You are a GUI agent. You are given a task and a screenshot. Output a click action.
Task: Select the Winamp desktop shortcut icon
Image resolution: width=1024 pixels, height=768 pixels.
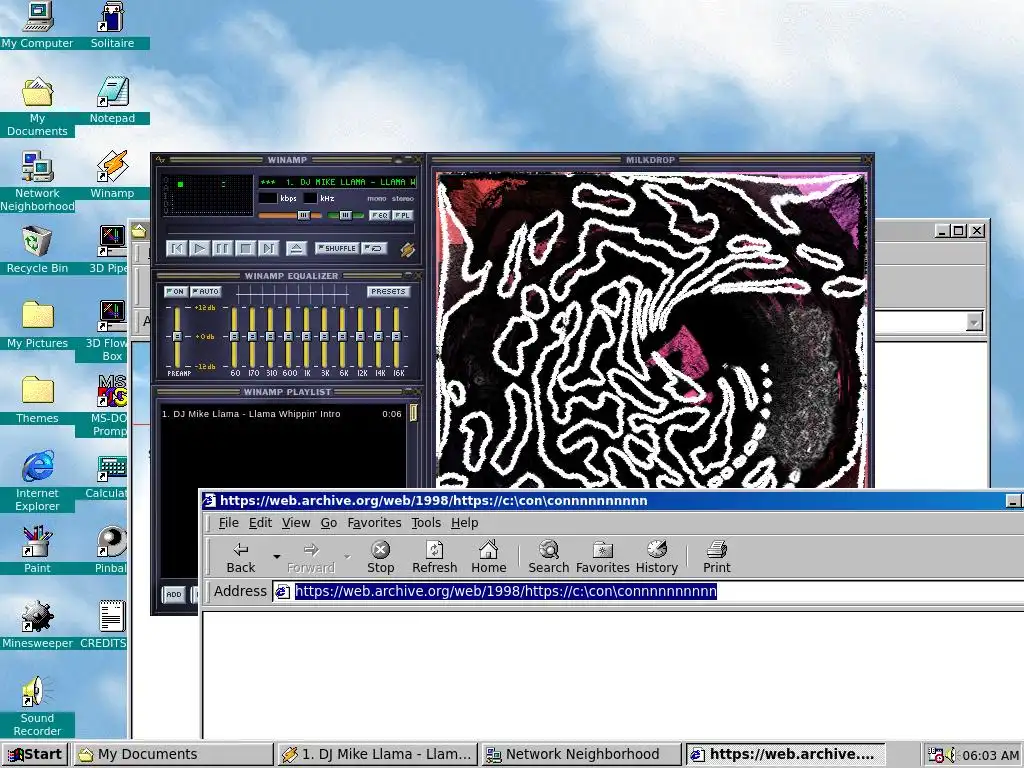112,175
